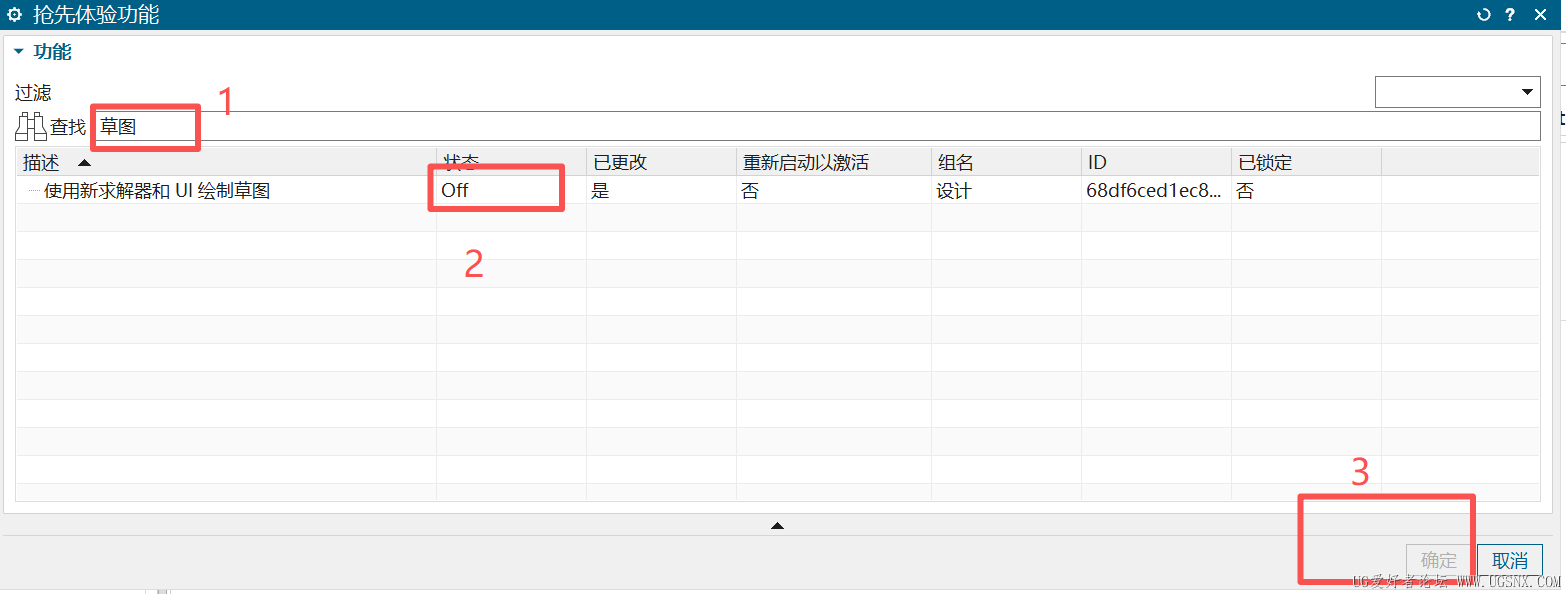1566x594 pixels.
Task: Click the 确定 button
Action: 1439,561
